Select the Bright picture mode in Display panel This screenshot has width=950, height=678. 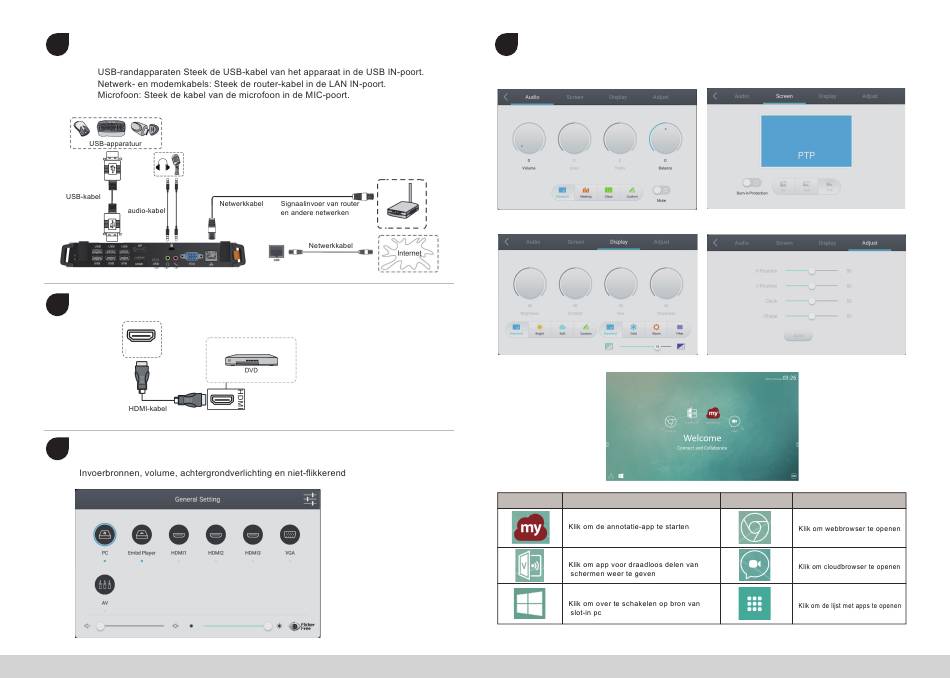(x=539, y=330)
